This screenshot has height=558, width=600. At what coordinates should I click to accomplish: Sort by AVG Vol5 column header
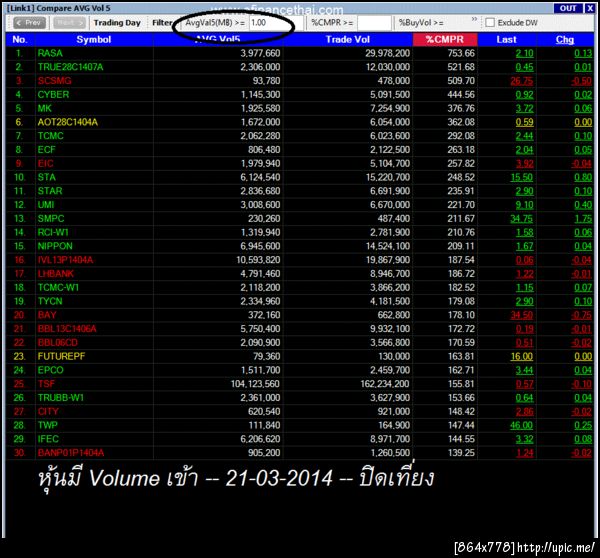218,39
